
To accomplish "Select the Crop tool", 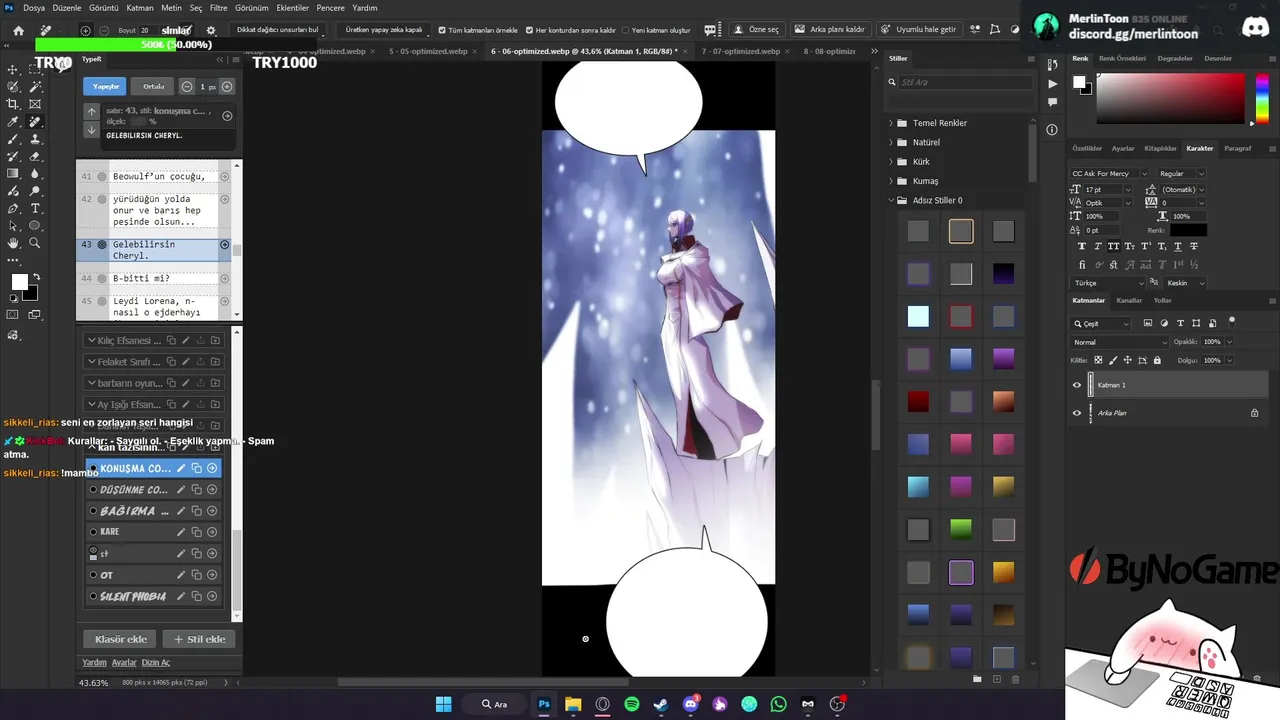I will click(x=13, y=104).
